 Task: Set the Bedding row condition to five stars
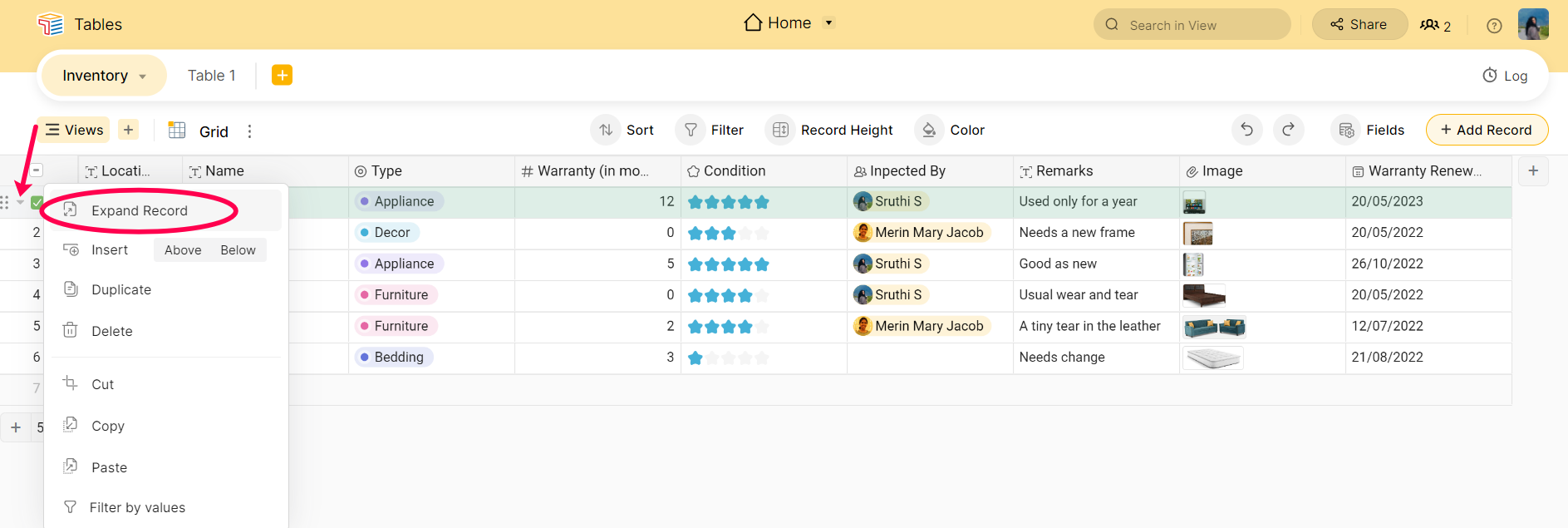pos(761,358)
